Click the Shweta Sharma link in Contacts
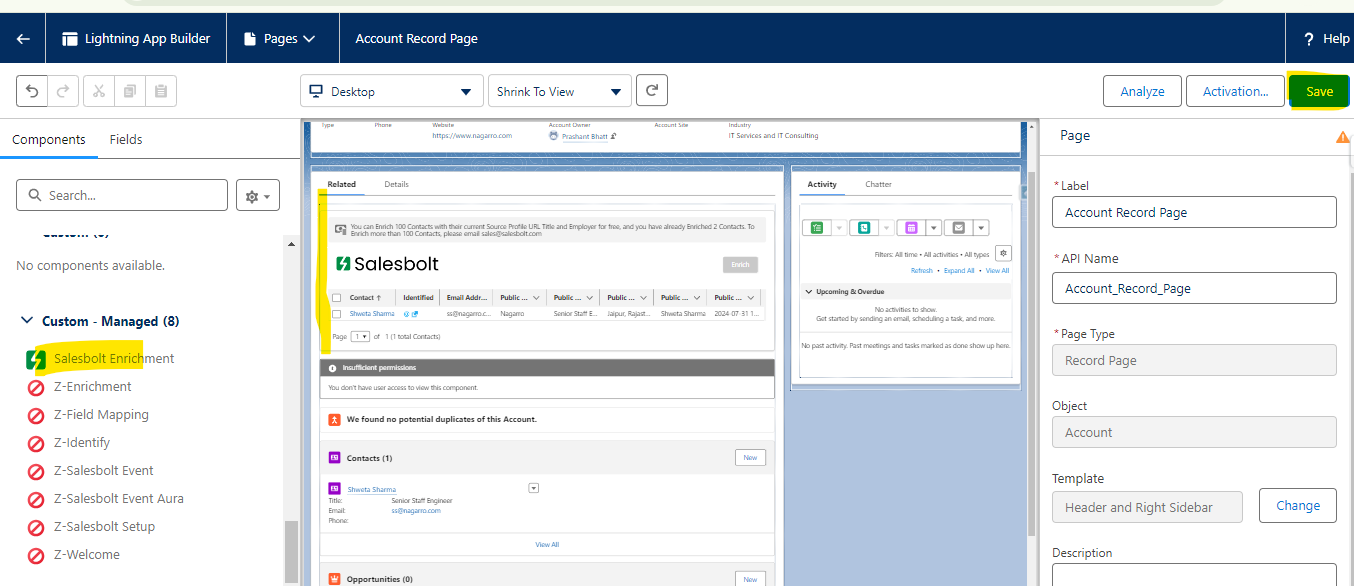 [372, 490]
